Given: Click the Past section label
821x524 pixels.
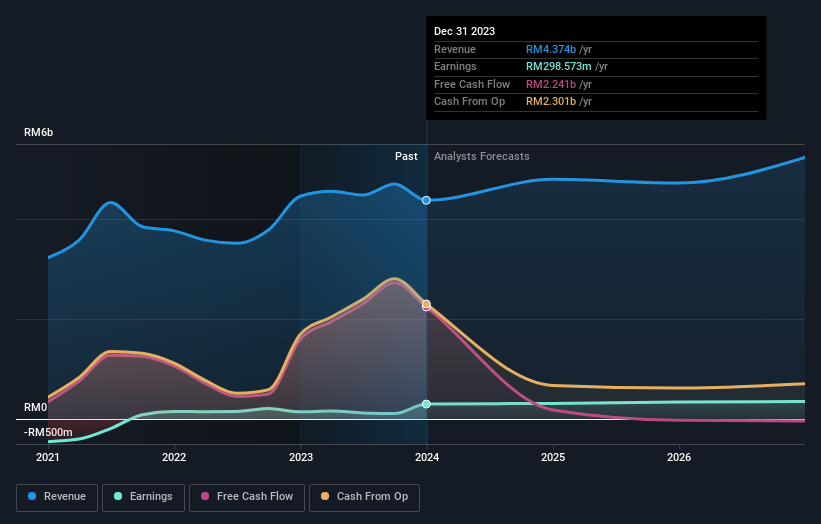Looking at the screenshot, I should coord(406,156).
